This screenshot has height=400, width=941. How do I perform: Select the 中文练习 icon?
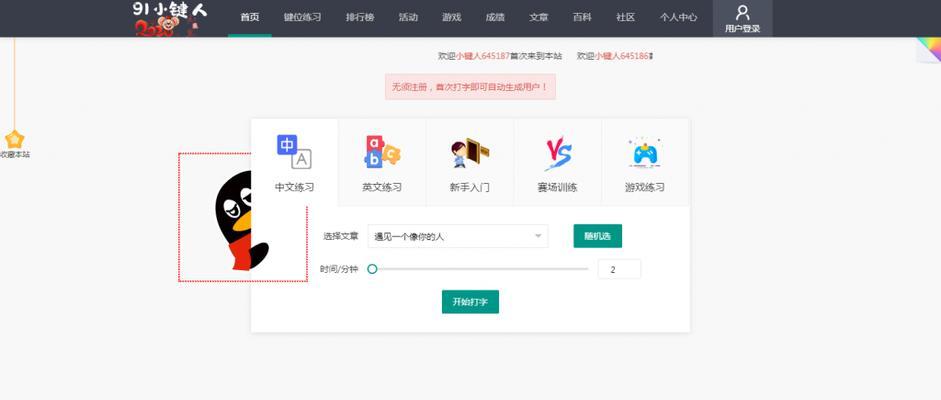[x=294, y=152]
